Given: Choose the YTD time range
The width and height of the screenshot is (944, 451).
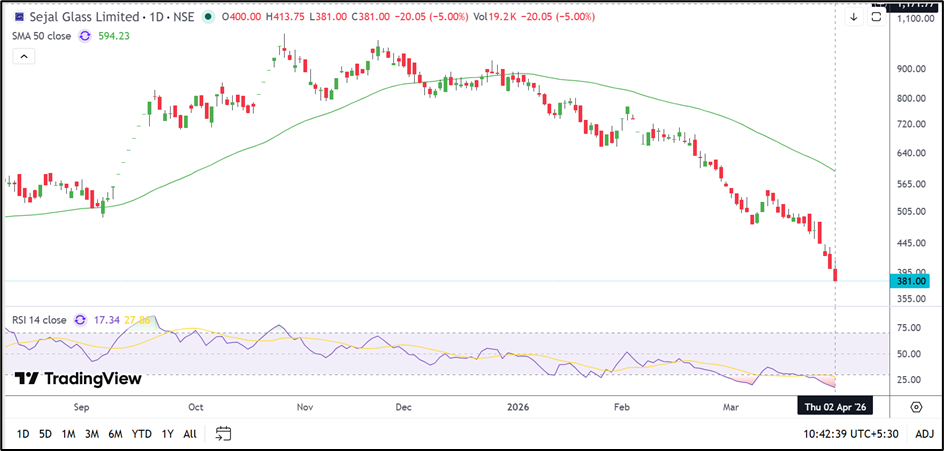Looking at the screenshot, I should tap(141, 434).
